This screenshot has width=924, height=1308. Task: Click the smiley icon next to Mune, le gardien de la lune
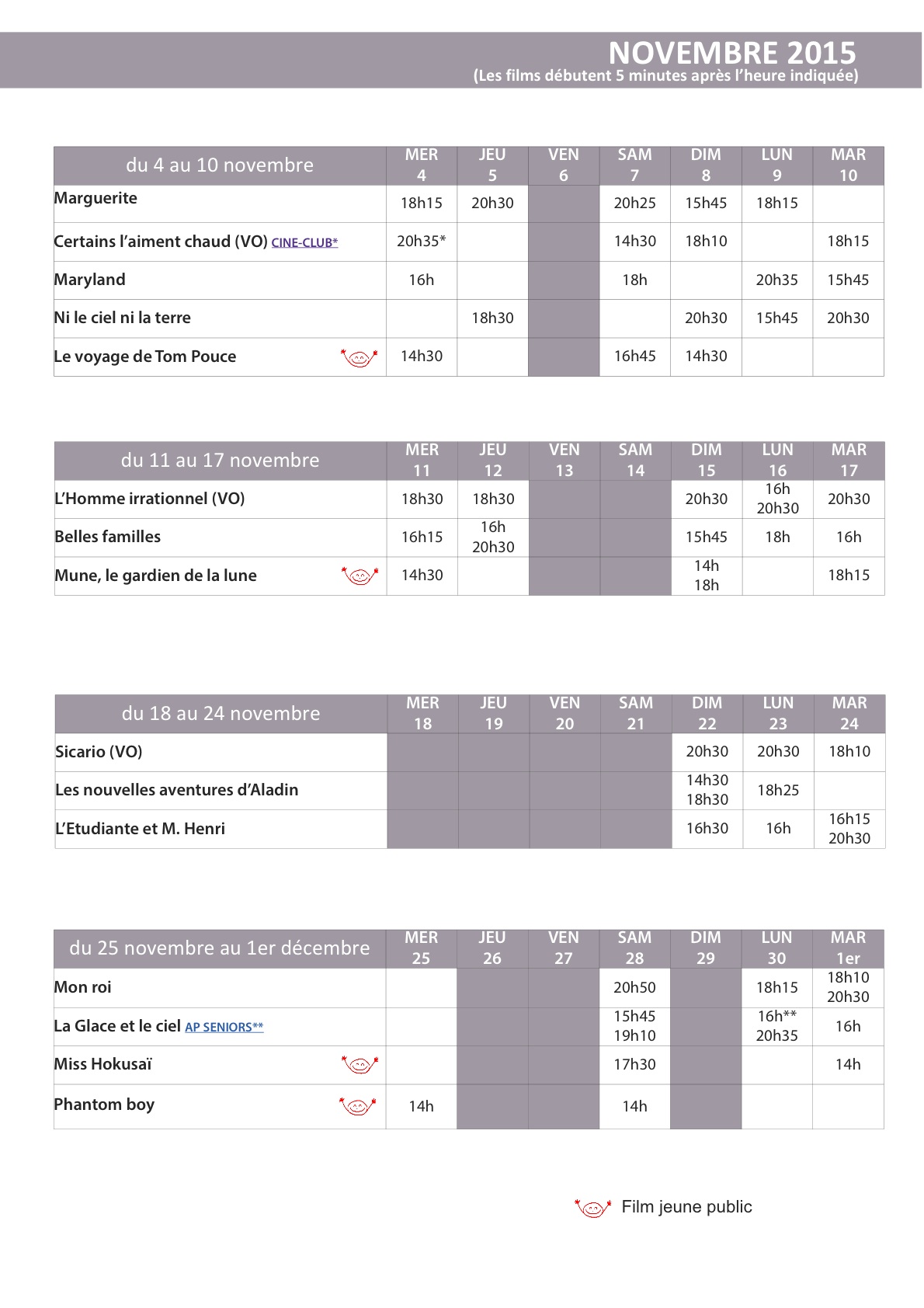(x=360, y=576)
